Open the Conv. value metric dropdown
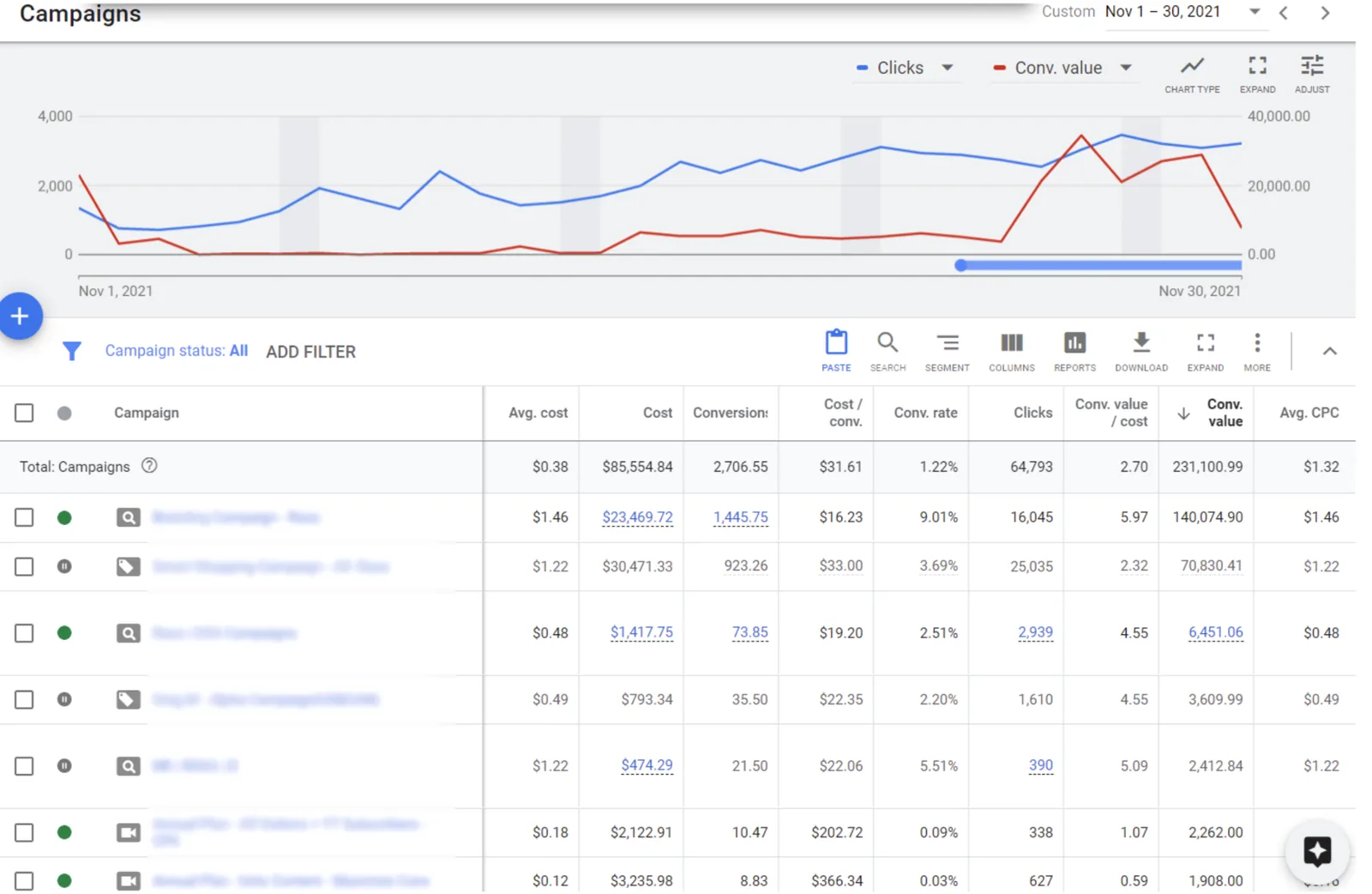This screenshot has width=1372, height=894. [x=1062, y=68]
